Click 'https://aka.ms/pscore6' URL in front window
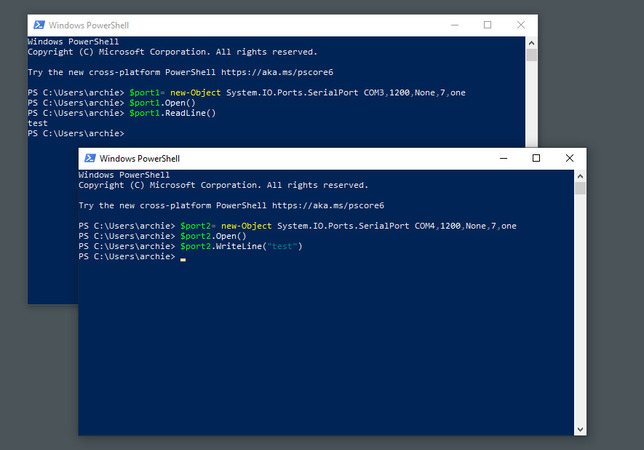Viewport: 644px width, 450px height. 328,205
